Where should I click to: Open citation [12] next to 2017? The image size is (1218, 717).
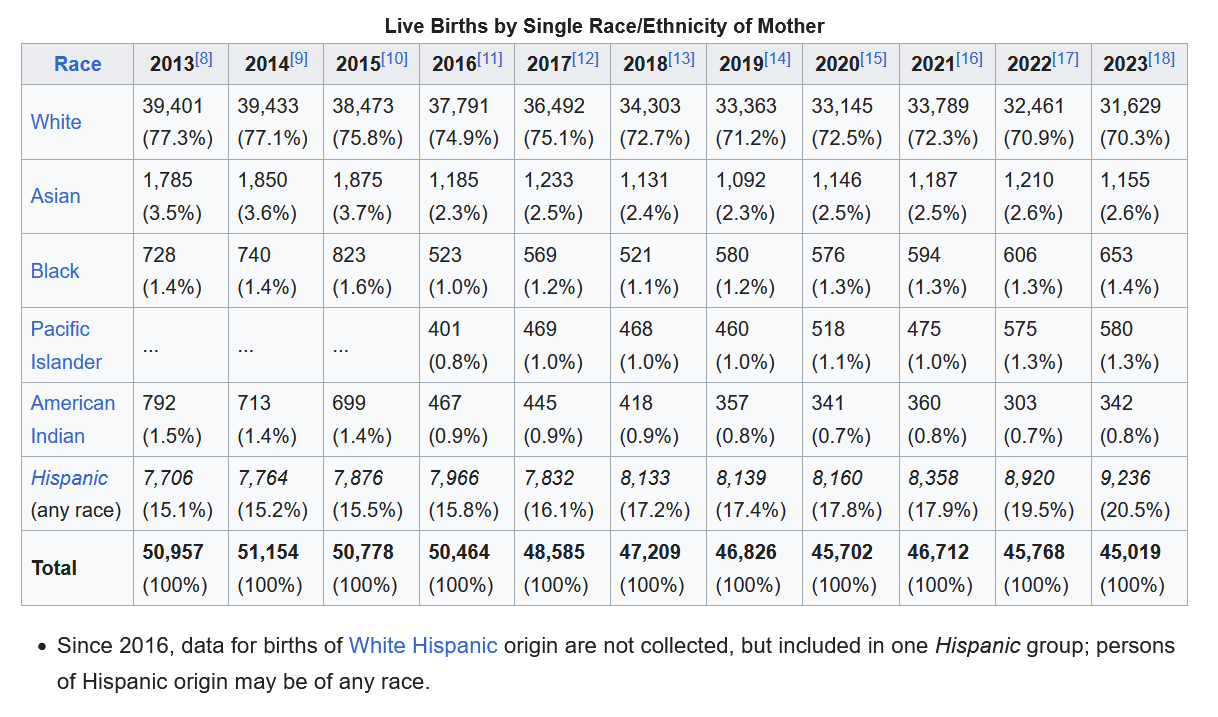pos(585,59)
